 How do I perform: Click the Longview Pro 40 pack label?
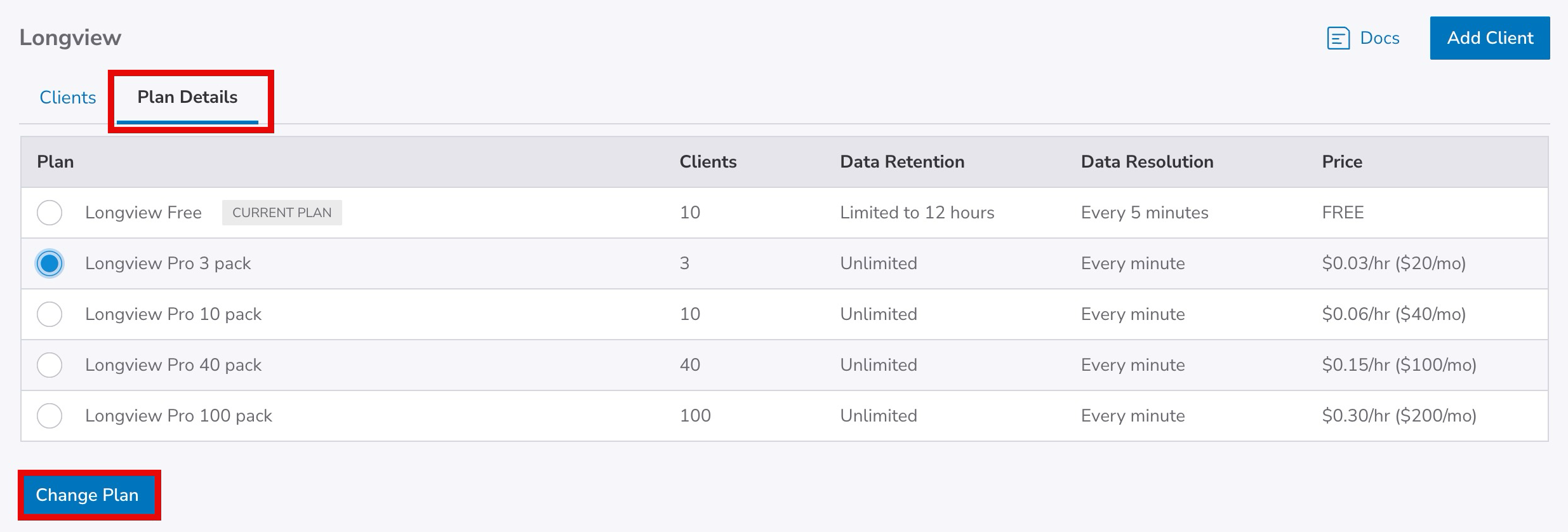coord(173,365)
